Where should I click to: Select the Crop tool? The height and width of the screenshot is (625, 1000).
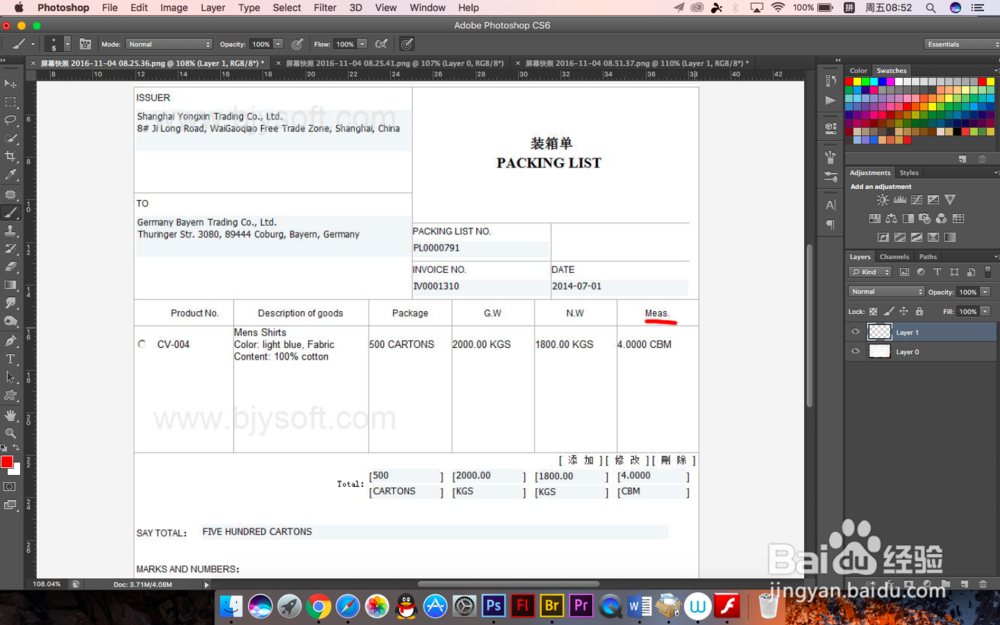pyautogui.click(x=10, y=156)
